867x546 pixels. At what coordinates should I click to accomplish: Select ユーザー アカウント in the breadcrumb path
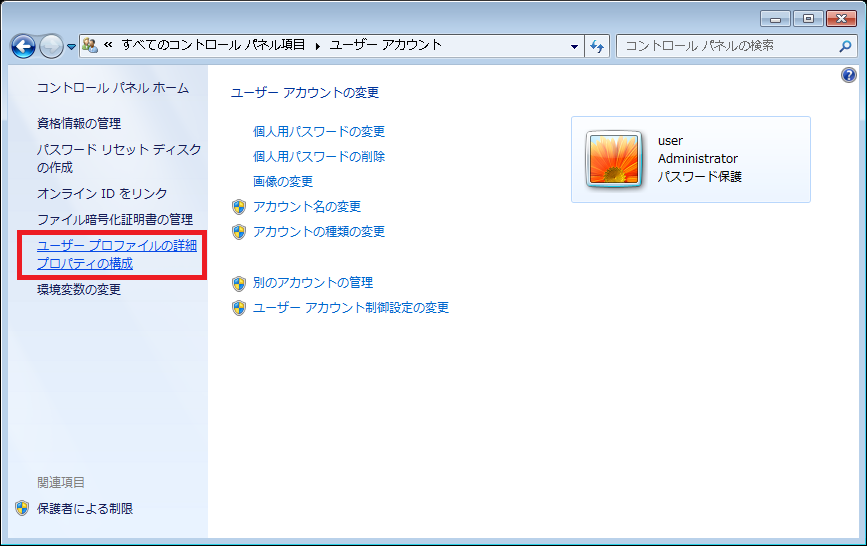coord(385,46)
